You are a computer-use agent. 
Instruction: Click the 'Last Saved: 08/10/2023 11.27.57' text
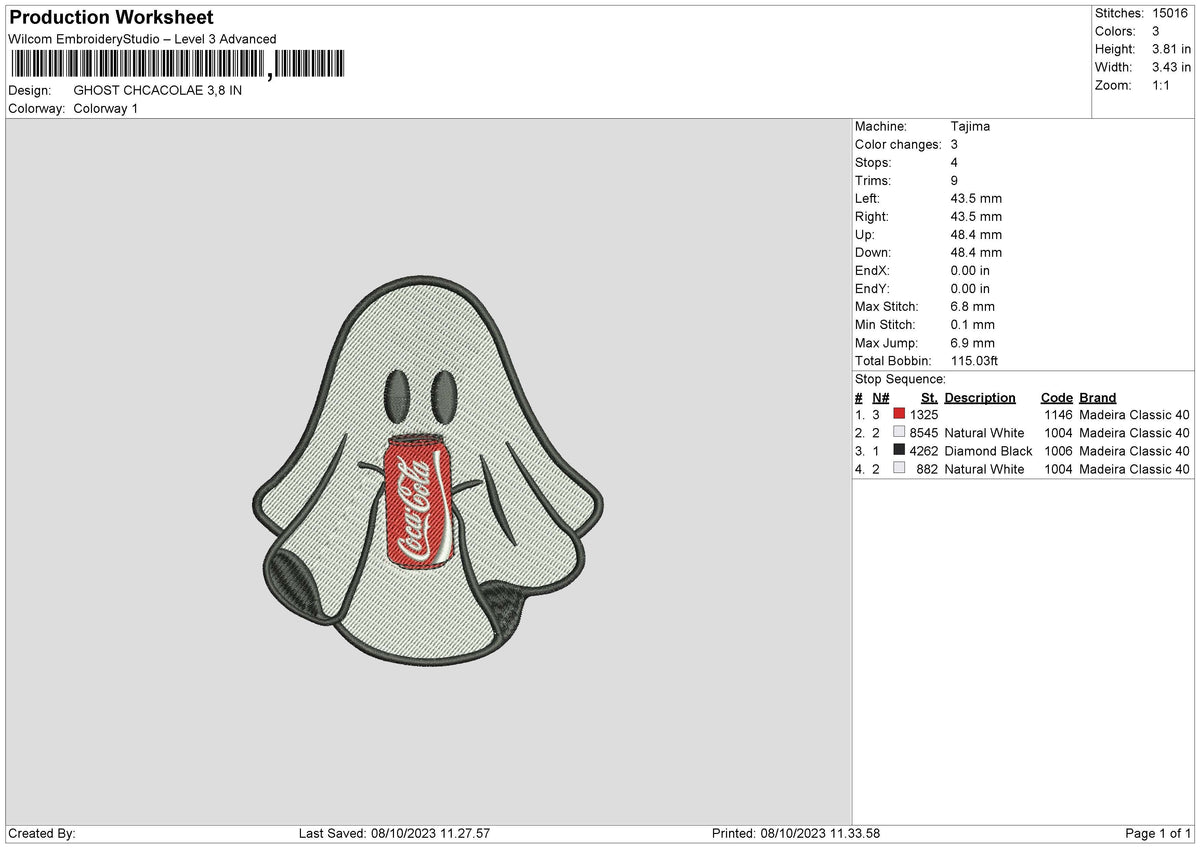[x=394, y=834]
